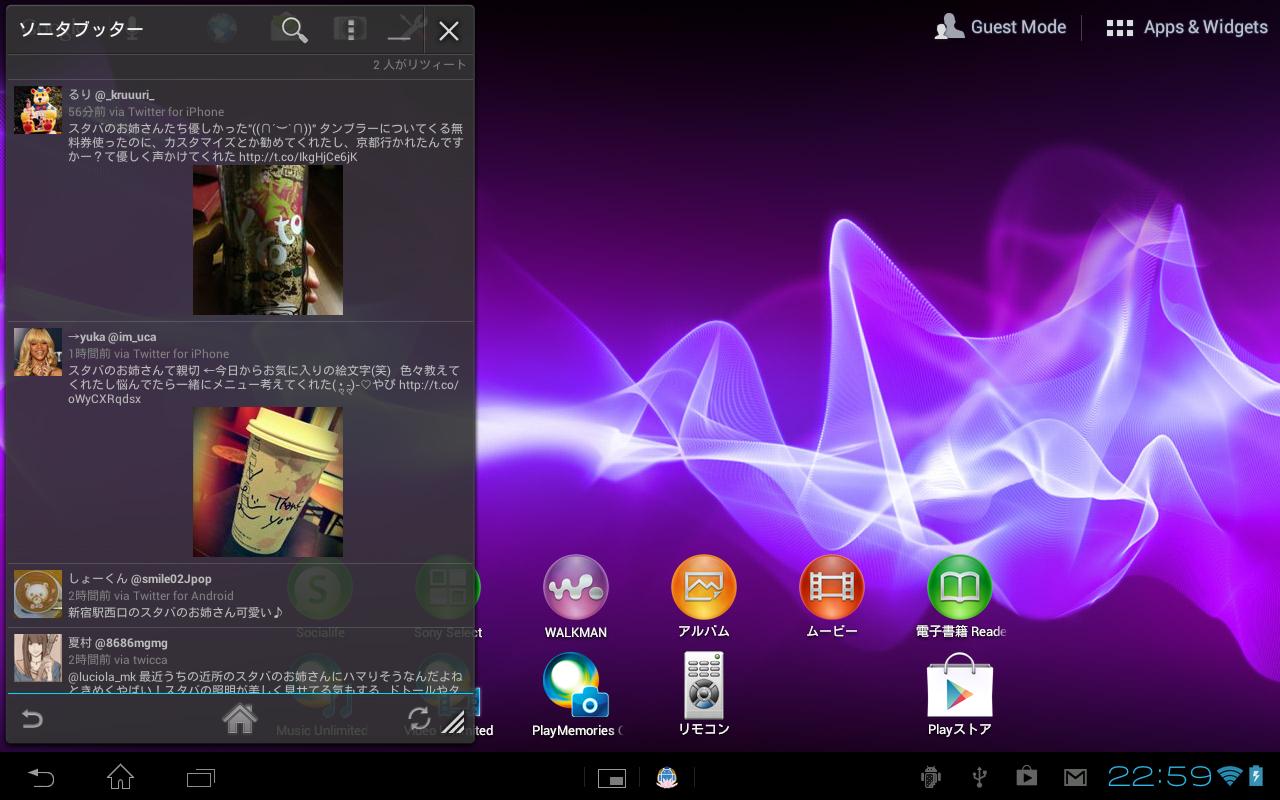Image resolution: width=1280 pixels, height=800 pixels.
Task: Switch to Guest Mode
Action: 1000,27
